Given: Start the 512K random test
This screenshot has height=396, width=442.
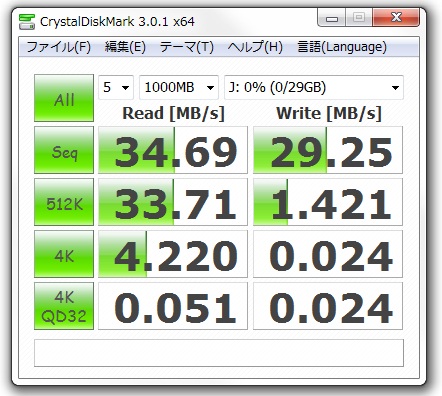Looking at the screenshot, I should click(64, 202).
